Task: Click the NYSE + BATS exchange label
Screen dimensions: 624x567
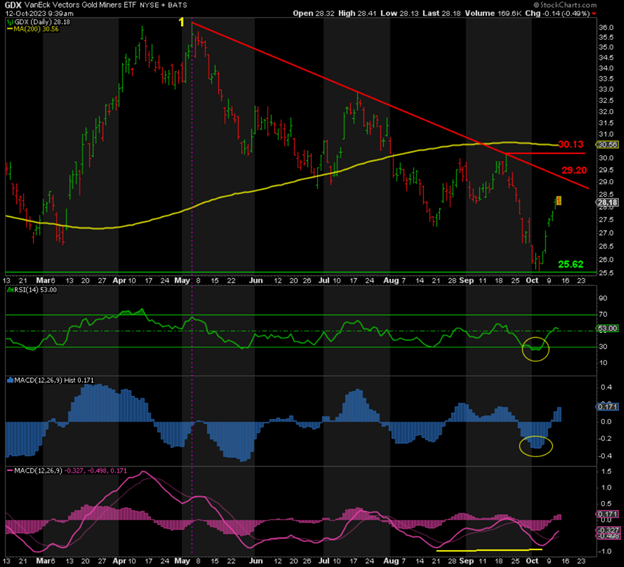Action: [163, 5]
